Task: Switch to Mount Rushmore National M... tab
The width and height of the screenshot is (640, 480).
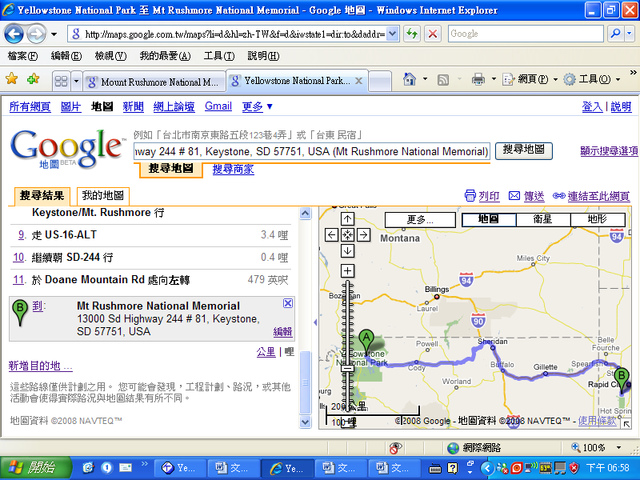Action: 154,82
